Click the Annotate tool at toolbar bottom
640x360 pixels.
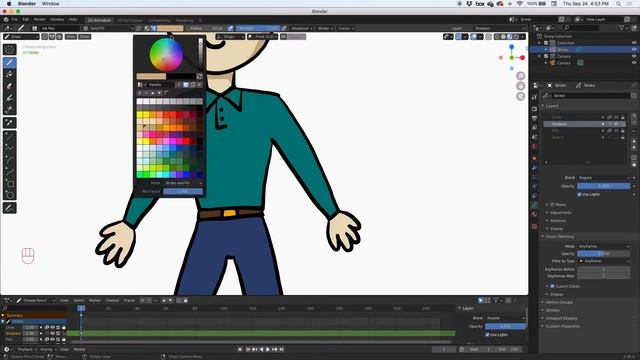(x=9, y=208)
